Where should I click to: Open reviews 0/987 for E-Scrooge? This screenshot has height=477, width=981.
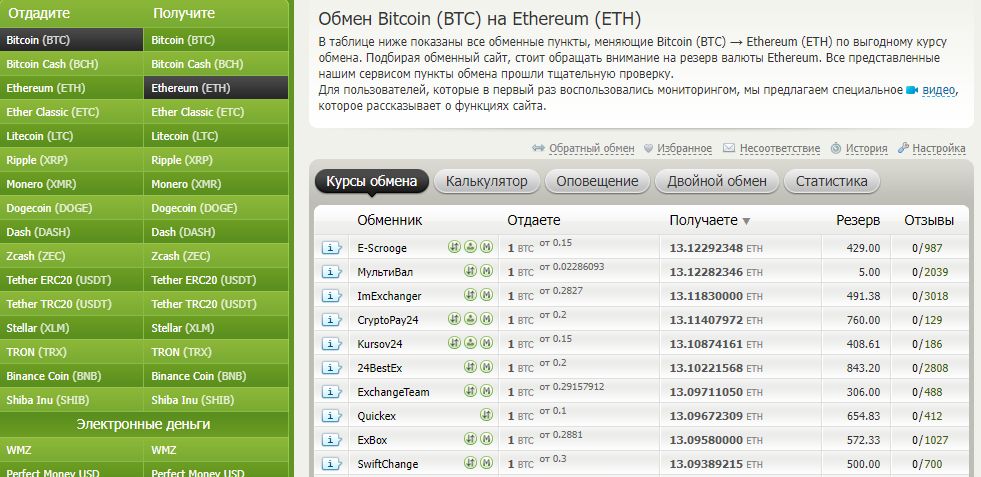pyautogui.click(x=927, y=248)
